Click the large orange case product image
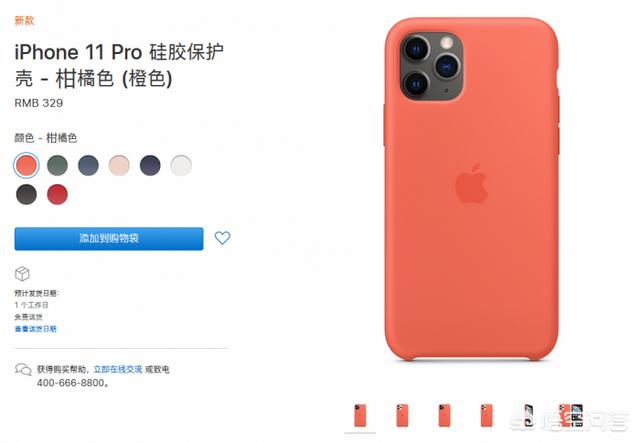This screenshot has width=640, height=443. click(471, 189)
